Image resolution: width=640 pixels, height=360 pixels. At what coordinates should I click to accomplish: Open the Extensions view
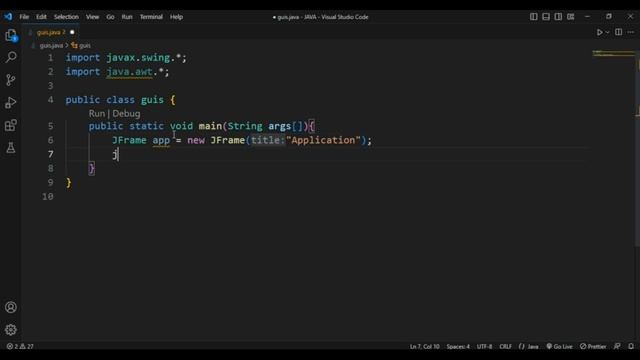[x=11, y=125]
